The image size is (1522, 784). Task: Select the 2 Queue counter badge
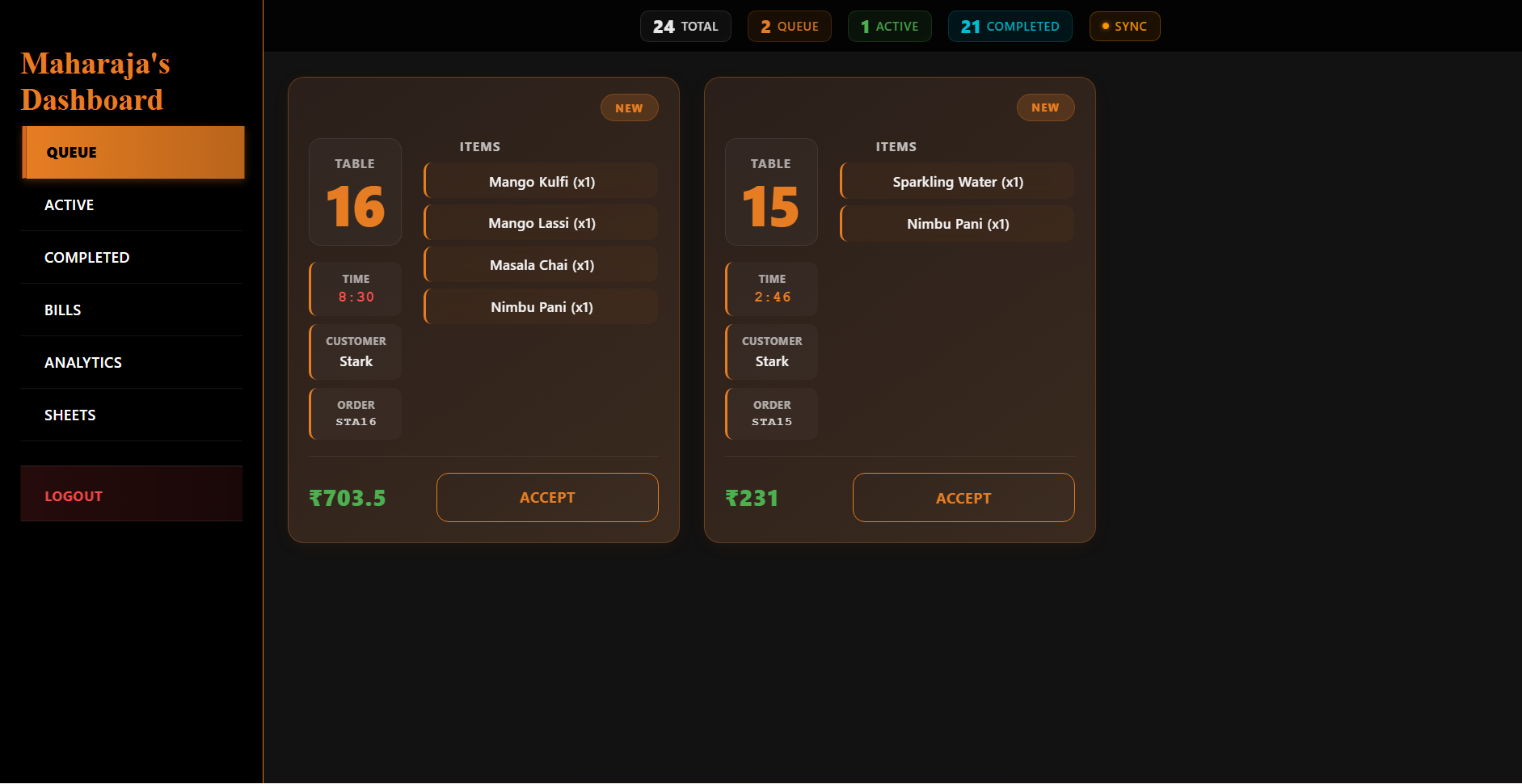[789, 27]
